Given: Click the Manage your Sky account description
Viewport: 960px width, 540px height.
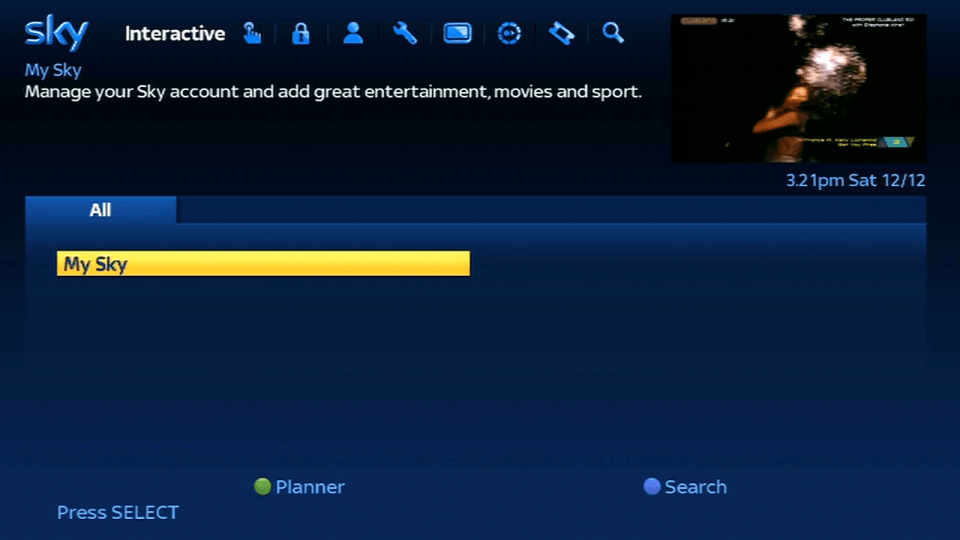Looking at the screenshot, I should pos(333,92).
